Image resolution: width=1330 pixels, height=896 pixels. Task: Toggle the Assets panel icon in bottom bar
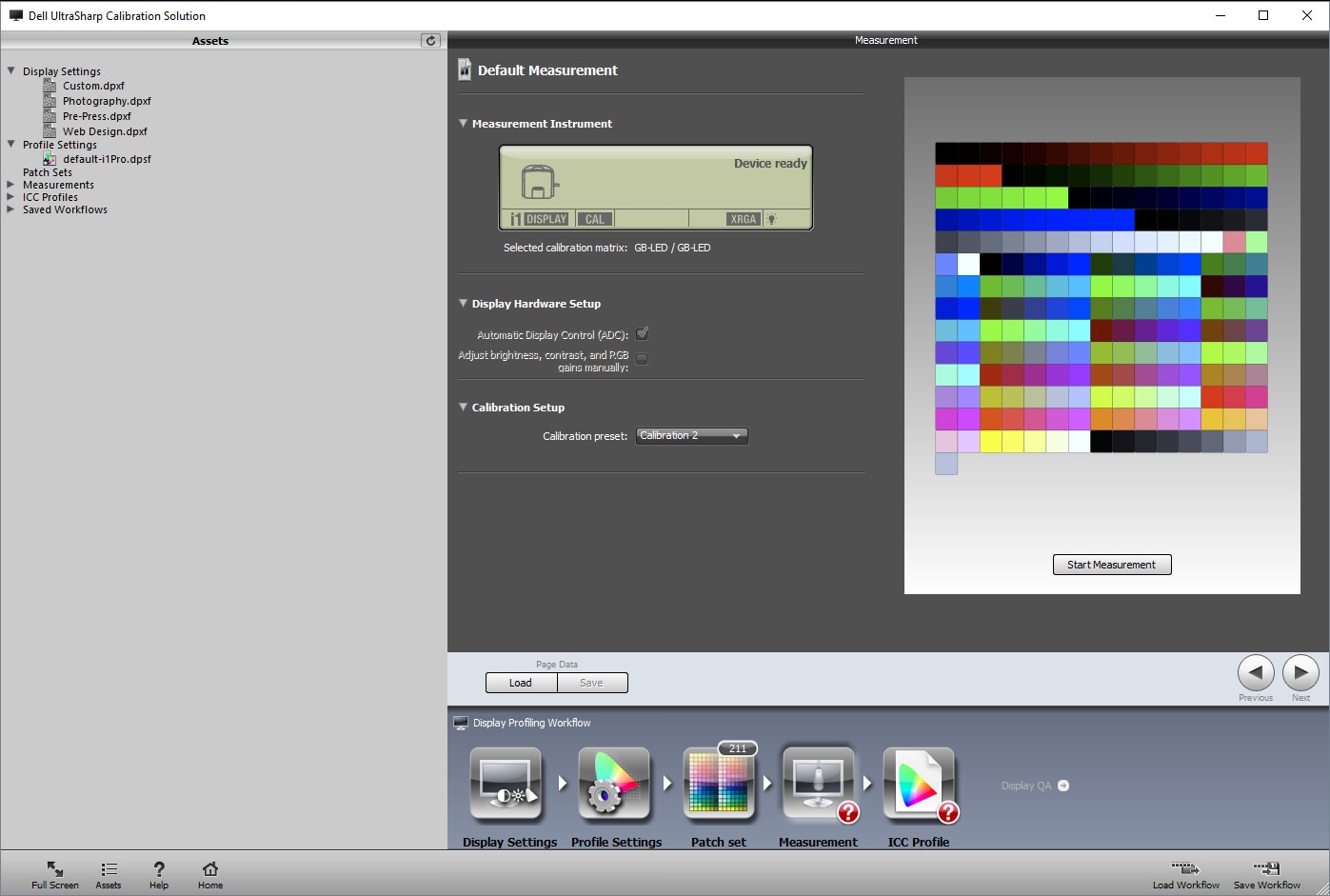pyautogui.click(x=109, y=869)
